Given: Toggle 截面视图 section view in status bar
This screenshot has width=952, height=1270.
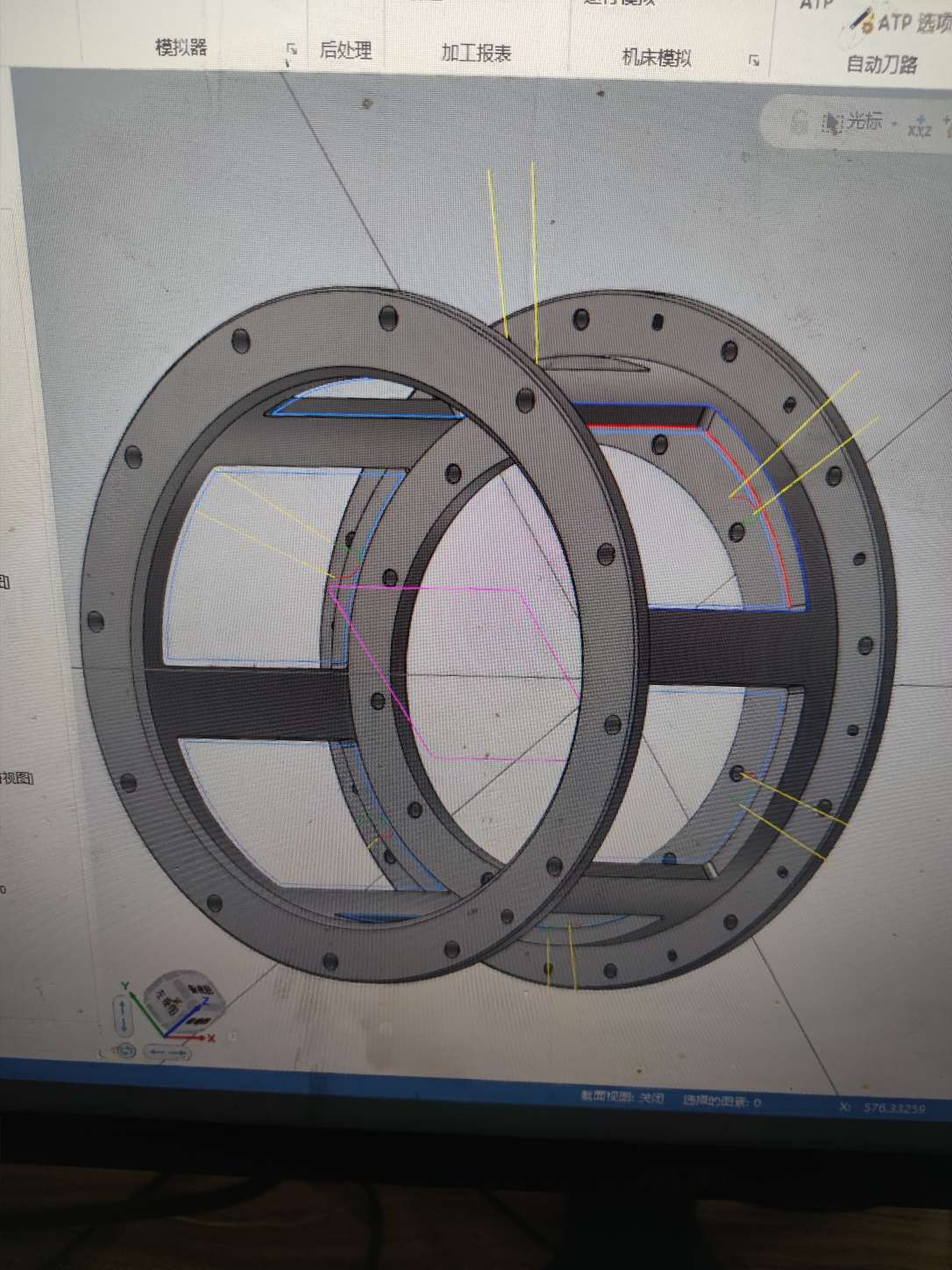Looking at the screenshot, I should click(x=622, y=1098).
